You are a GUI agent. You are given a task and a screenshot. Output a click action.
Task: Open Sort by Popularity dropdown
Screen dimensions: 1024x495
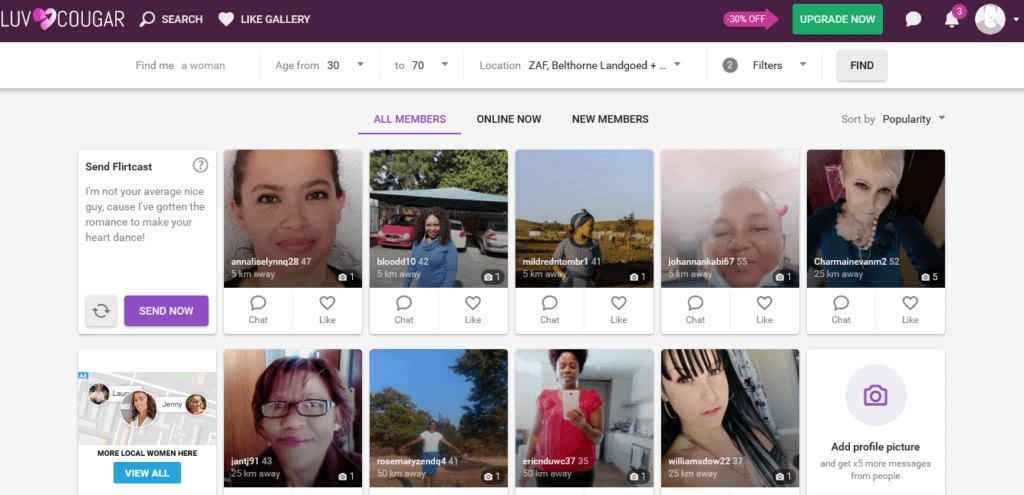914,120
